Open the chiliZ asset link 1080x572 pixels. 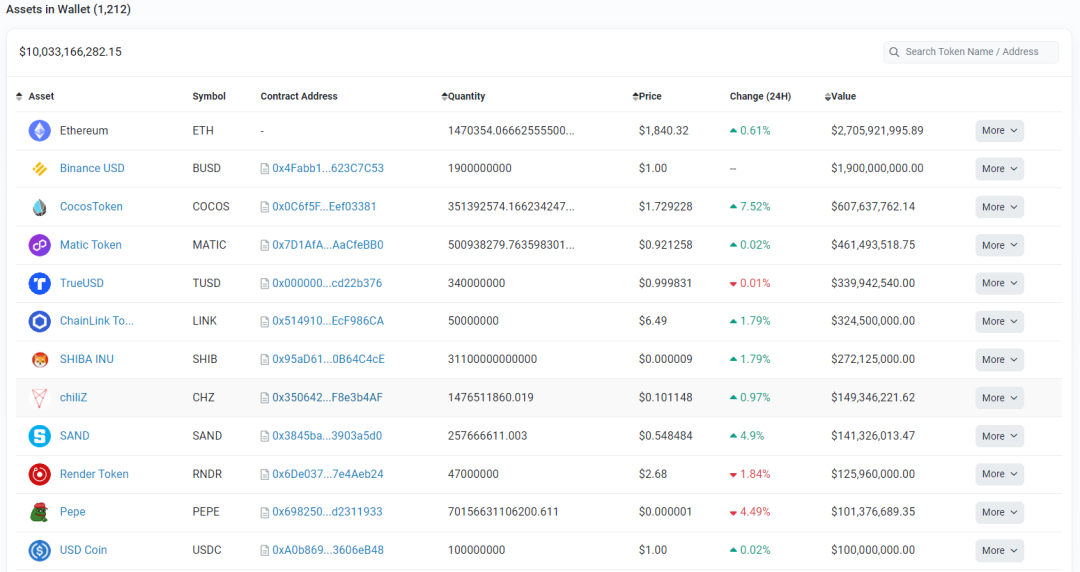pos(73,398)
